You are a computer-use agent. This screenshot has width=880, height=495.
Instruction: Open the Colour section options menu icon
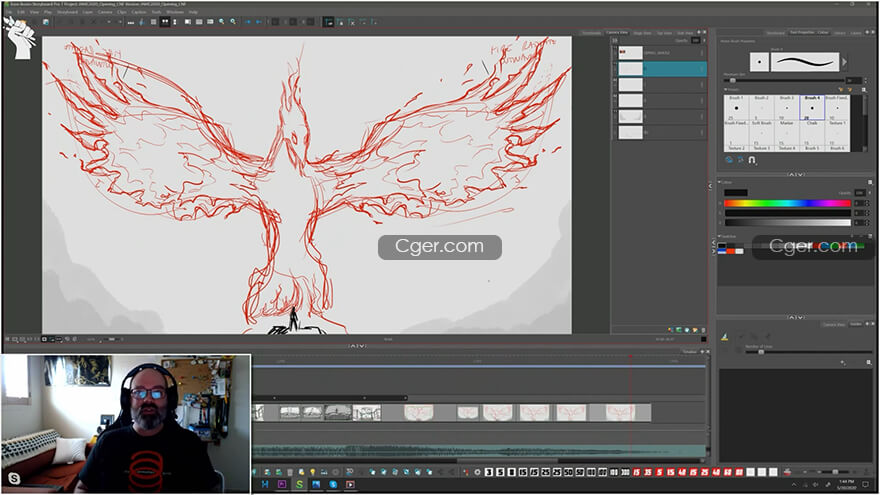[x=870, y=182]
